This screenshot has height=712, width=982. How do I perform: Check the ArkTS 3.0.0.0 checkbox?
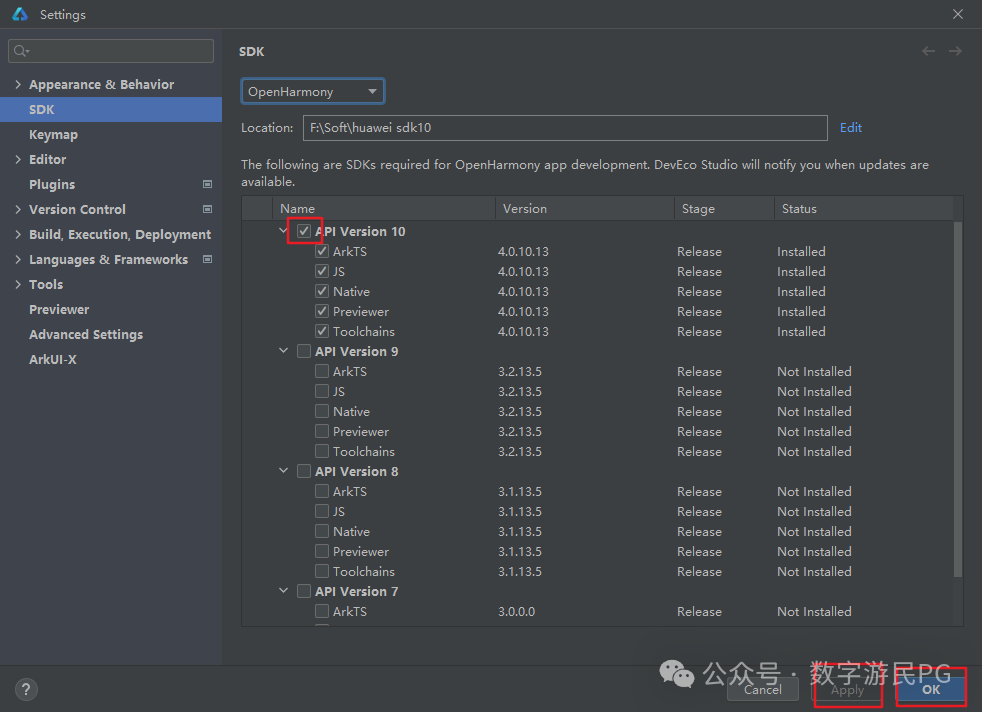tap(322, 611)
